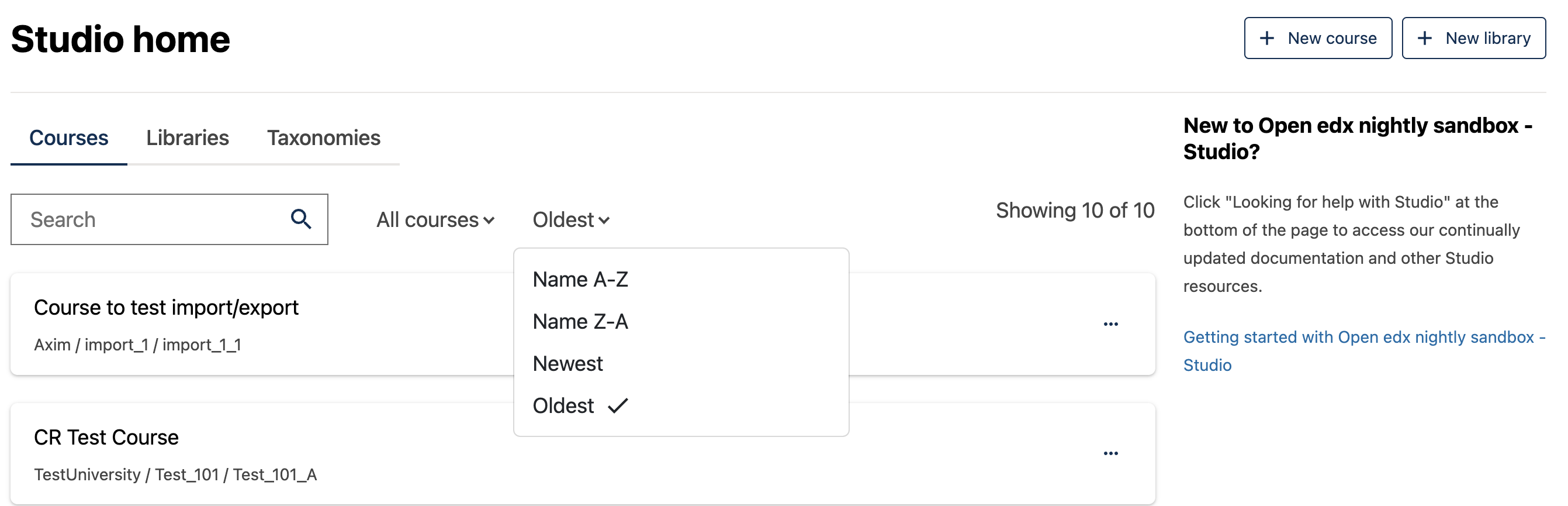1568x506 pixels.
Task: Select the Courses tab
Action: 69,138
